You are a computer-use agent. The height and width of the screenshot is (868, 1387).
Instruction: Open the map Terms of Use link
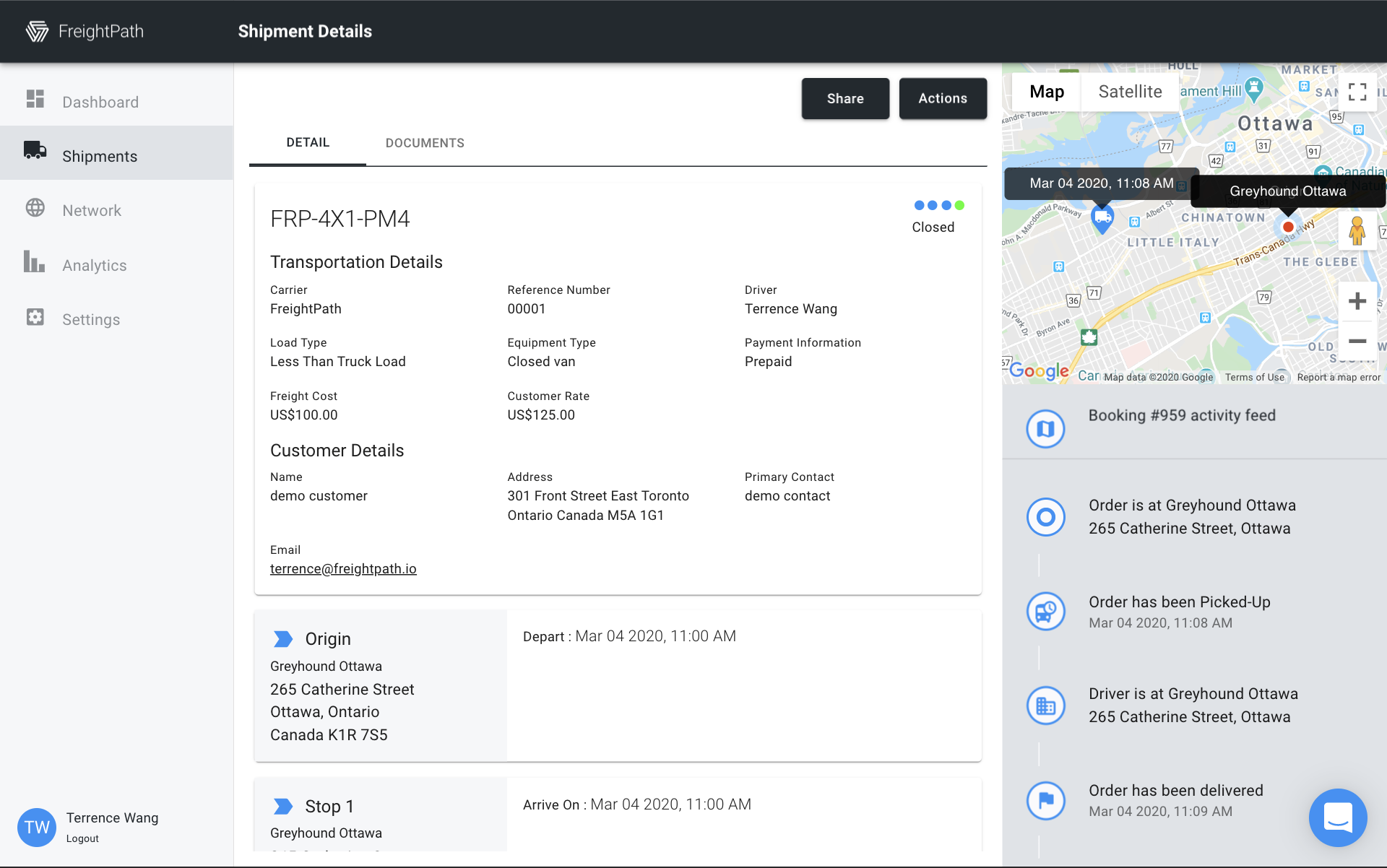[1255, 377]
